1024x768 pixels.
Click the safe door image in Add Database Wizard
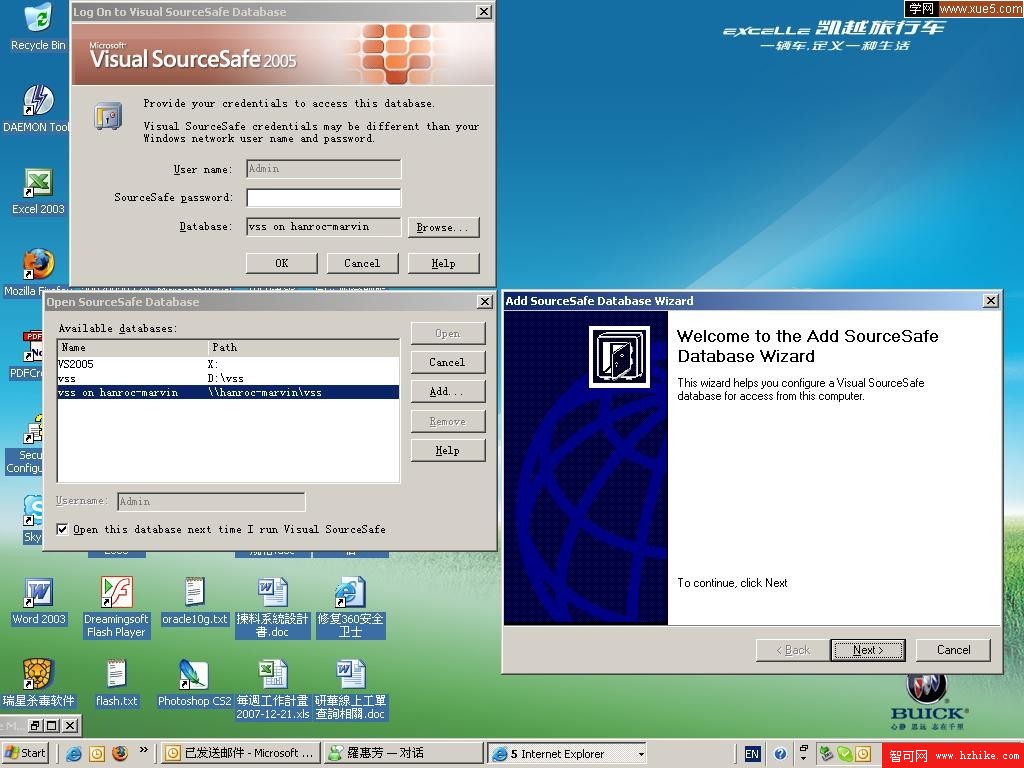click(x=619, y=357)
